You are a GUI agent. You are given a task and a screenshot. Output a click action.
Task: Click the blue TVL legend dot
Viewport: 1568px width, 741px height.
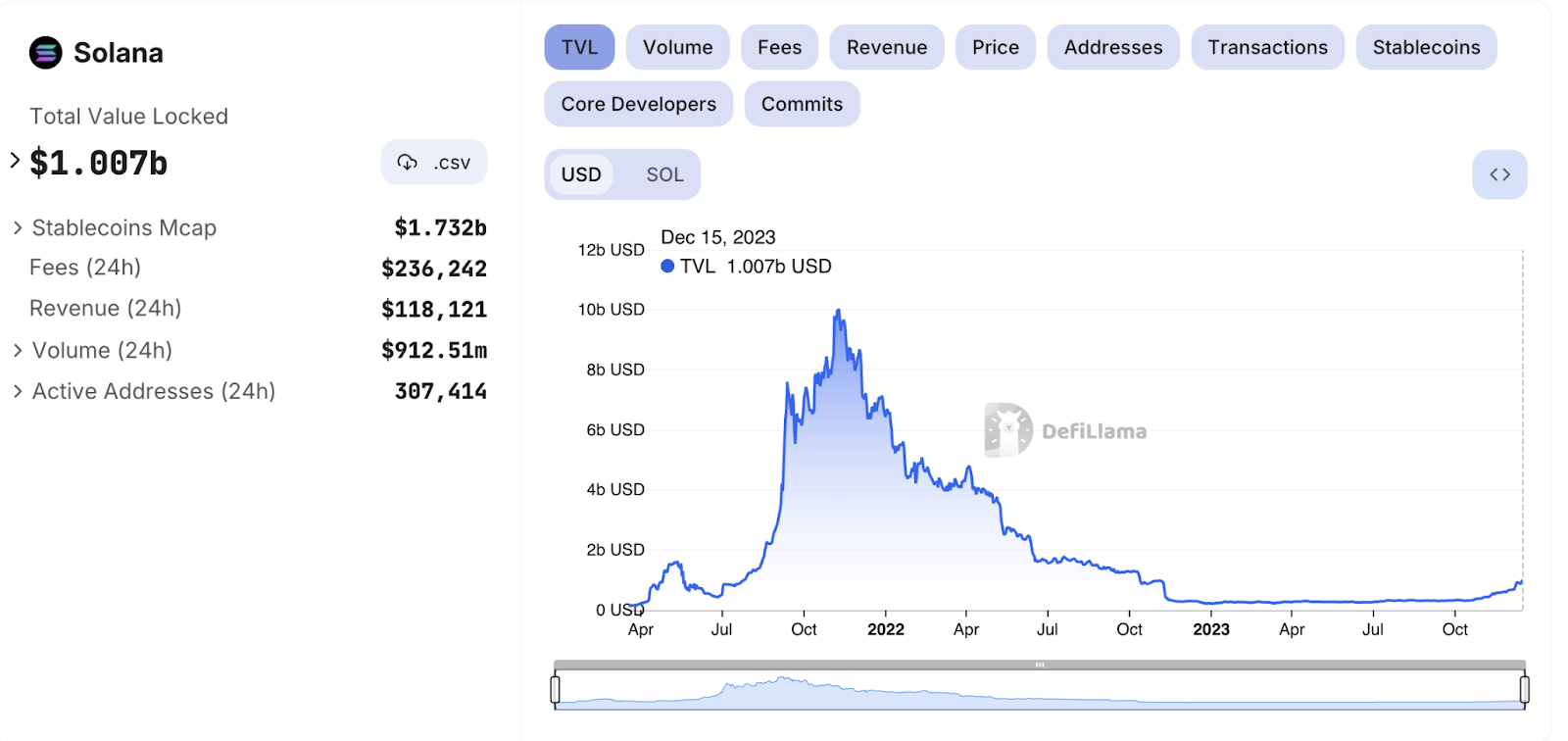pos(667,266)
